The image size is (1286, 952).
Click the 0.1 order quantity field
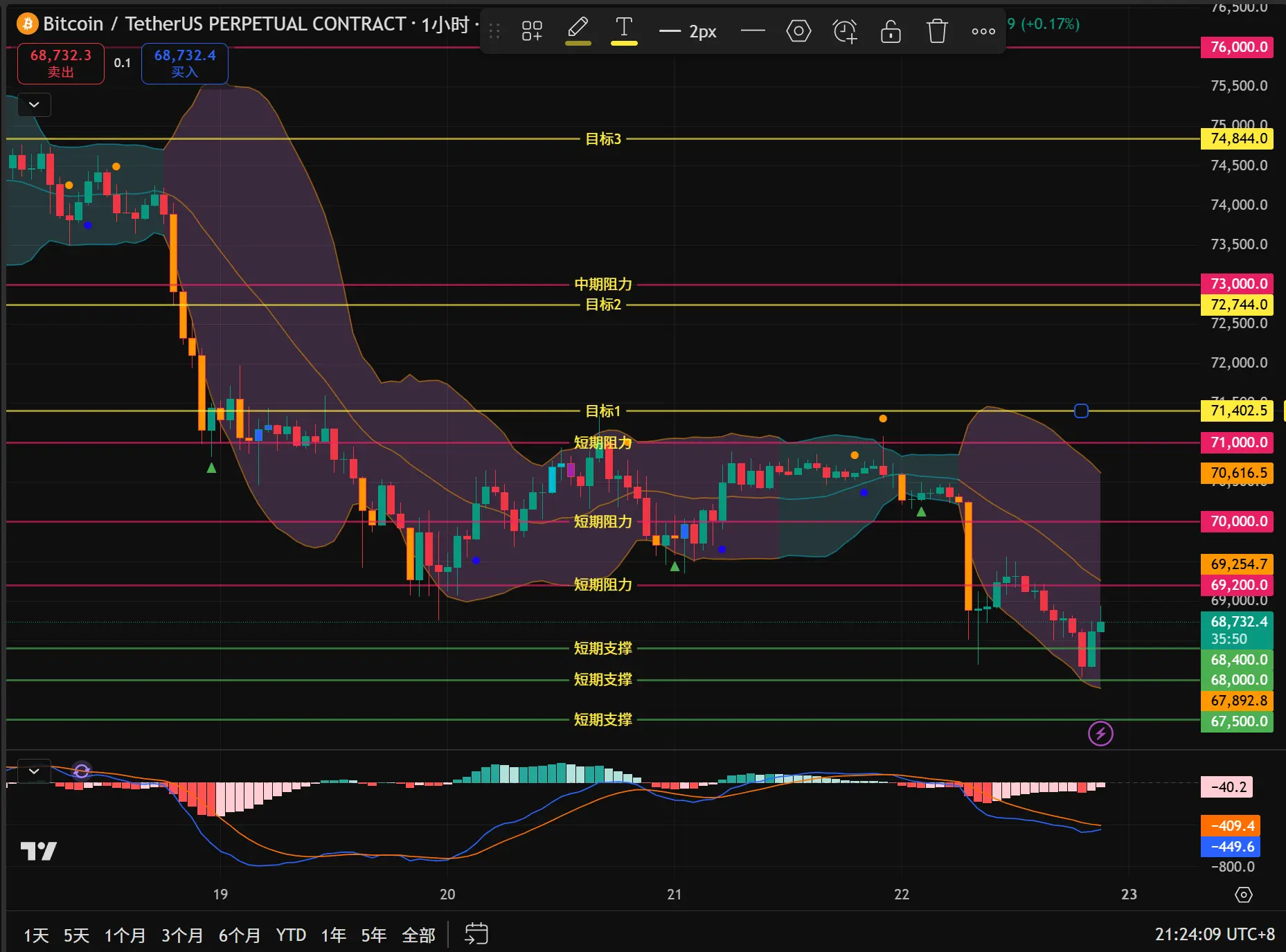pyautogui.click(x=123, y=63)
